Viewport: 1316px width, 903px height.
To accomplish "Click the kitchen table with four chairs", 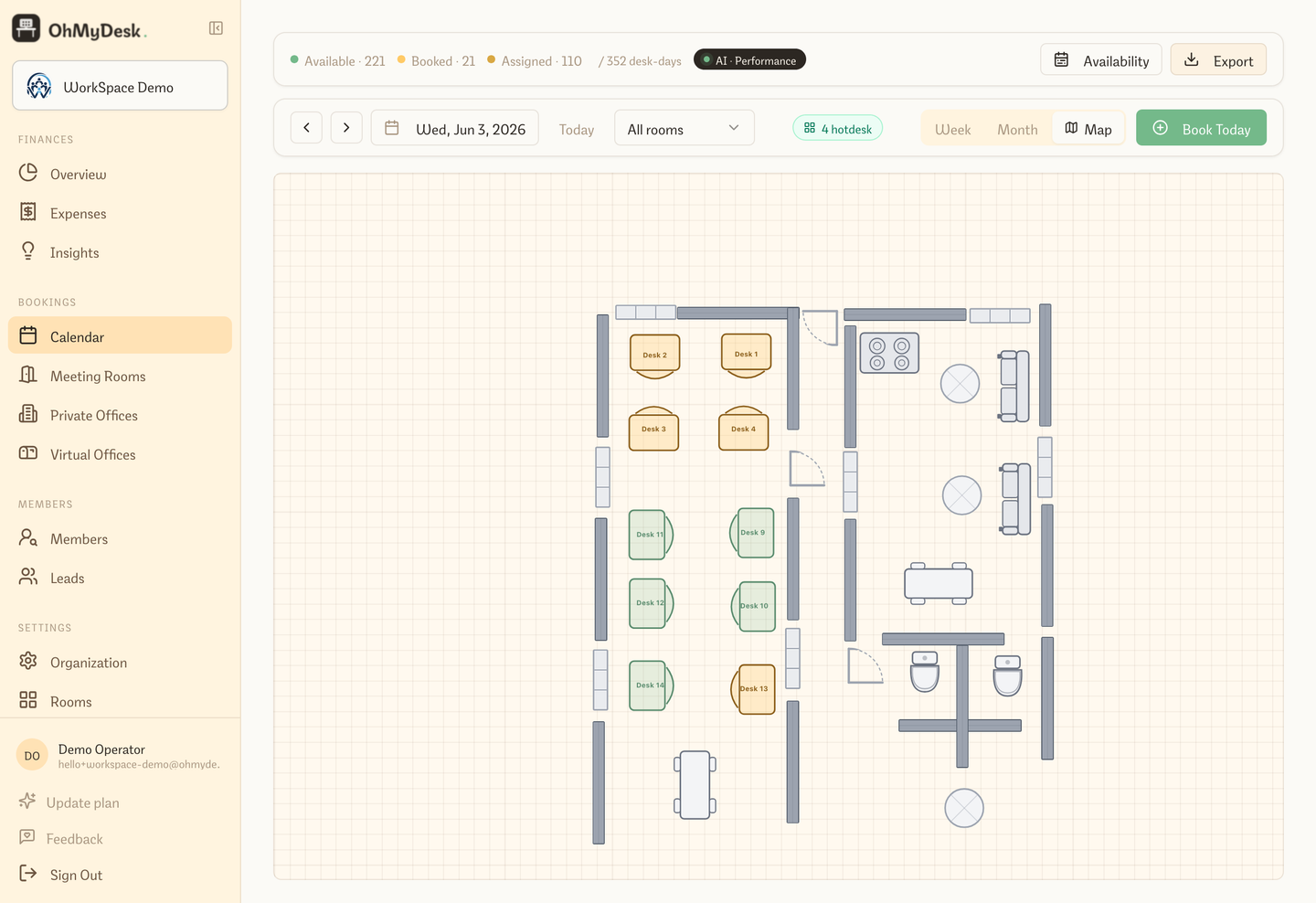I will tap(939, 583).
